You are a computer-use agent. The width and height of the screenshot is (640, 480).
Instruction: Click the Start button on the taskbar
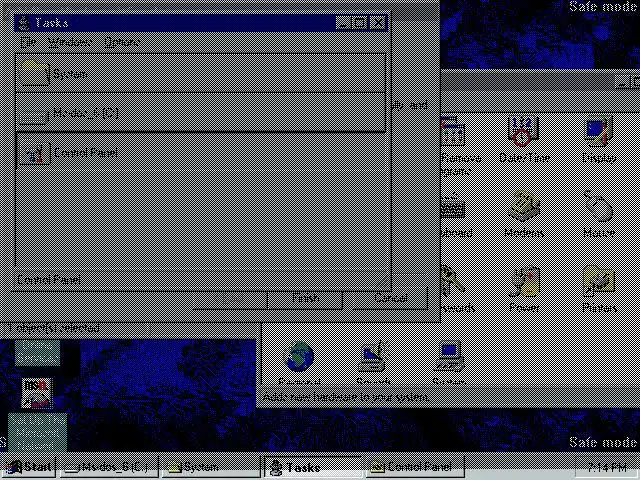point(29,467)
